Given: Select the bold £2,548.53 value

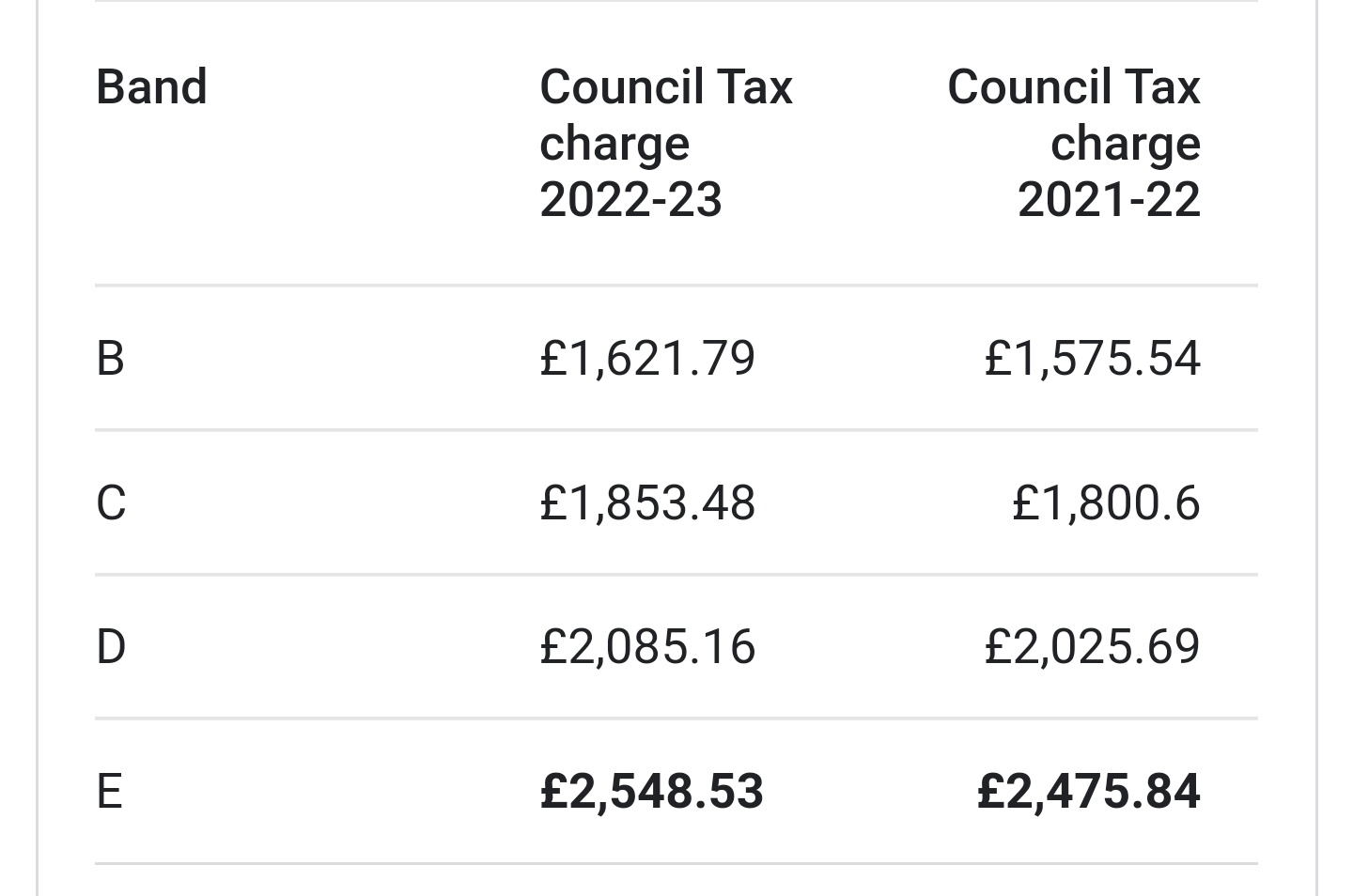Looking at the screenshot, I should pyautogui.click(x=652, y=791).
